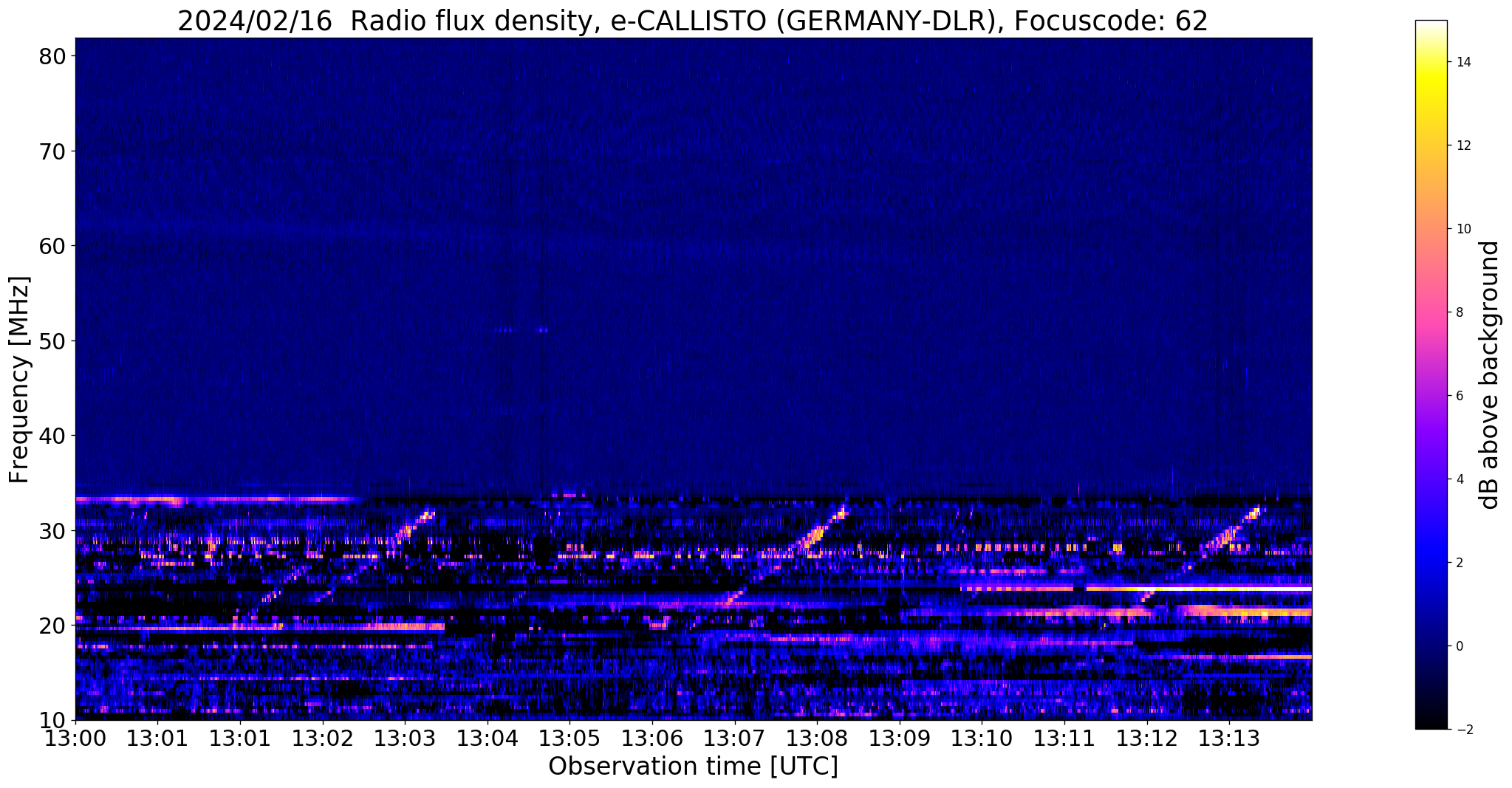This screenshot has width=1512, height=788.
Task: Click time axis tick label 13:12
Action: pos(1147,738)
